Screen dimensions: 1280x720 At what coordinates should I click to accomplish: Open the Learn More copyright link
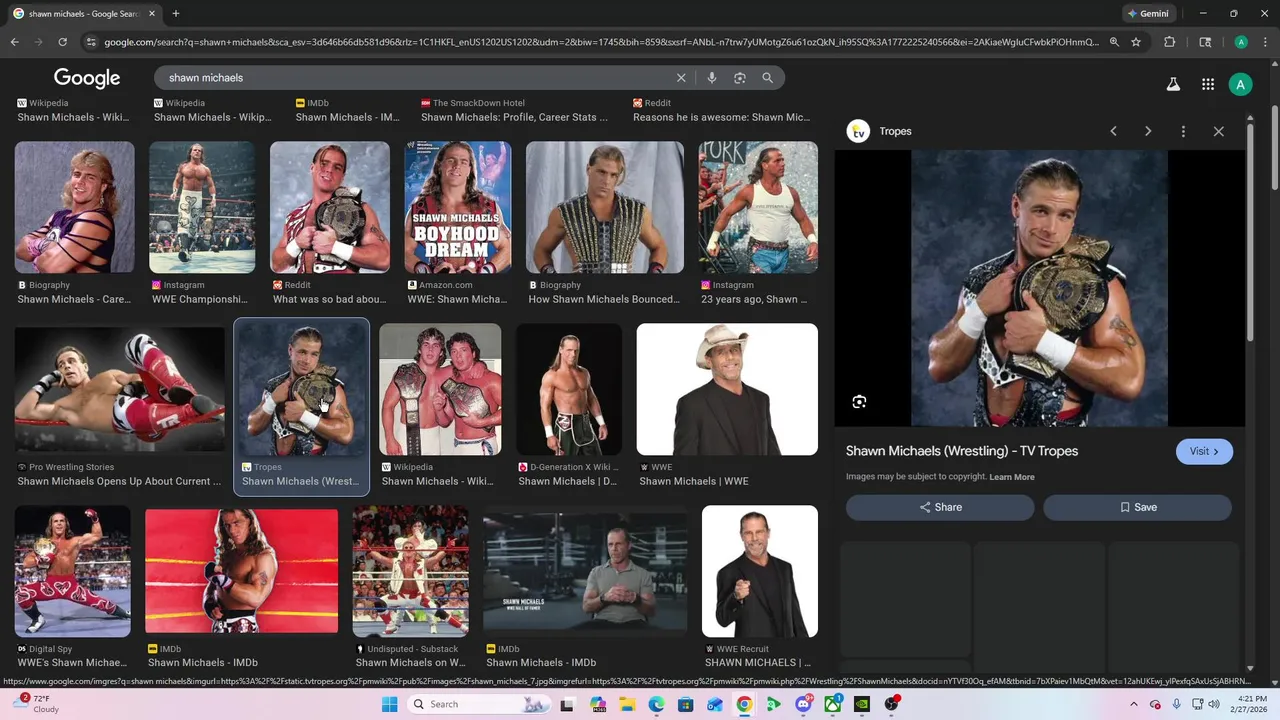click(x=1012, y=477)
